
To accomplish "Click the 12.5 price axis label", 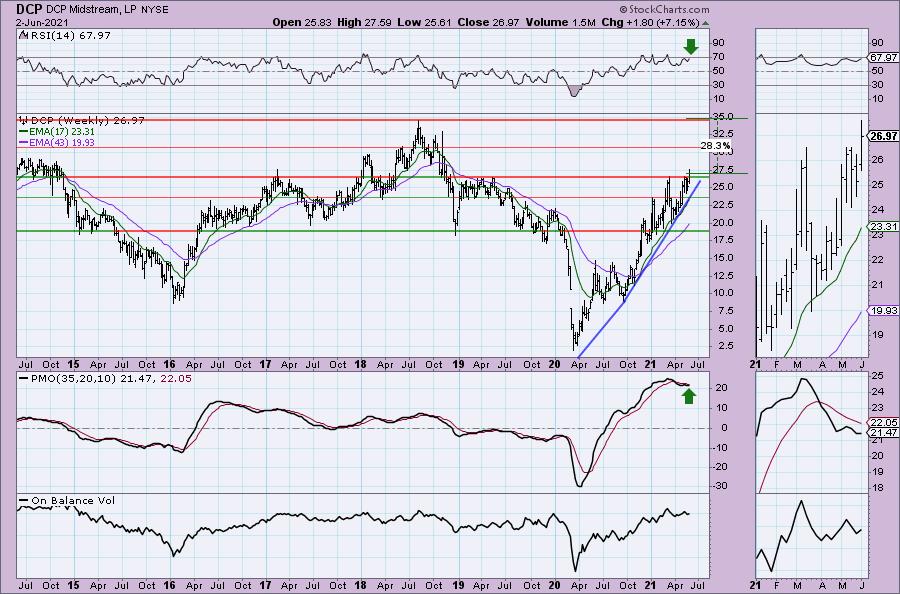I will click(x=723, y=275).
